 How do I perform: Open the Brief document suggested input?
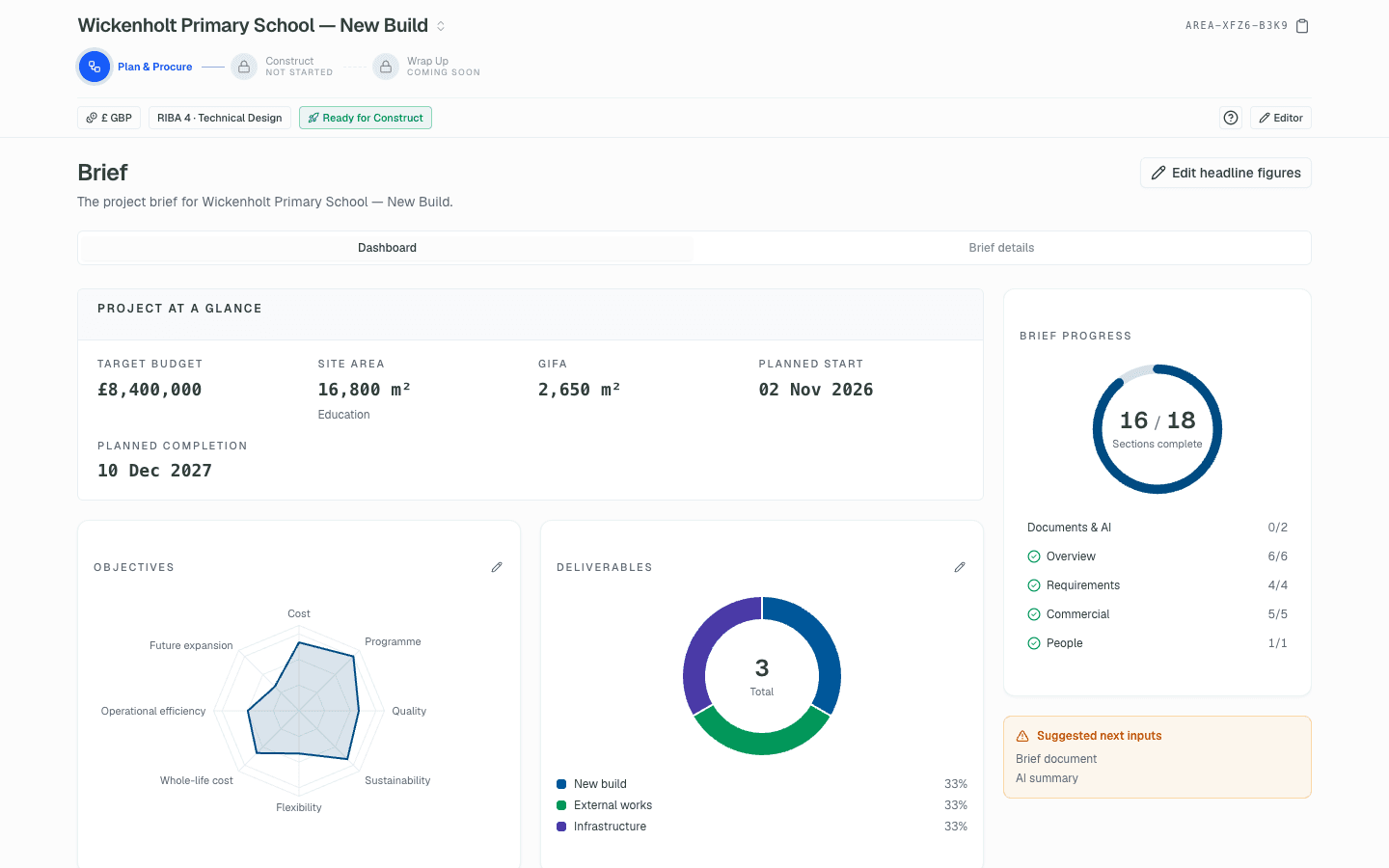coord(1056,759)
